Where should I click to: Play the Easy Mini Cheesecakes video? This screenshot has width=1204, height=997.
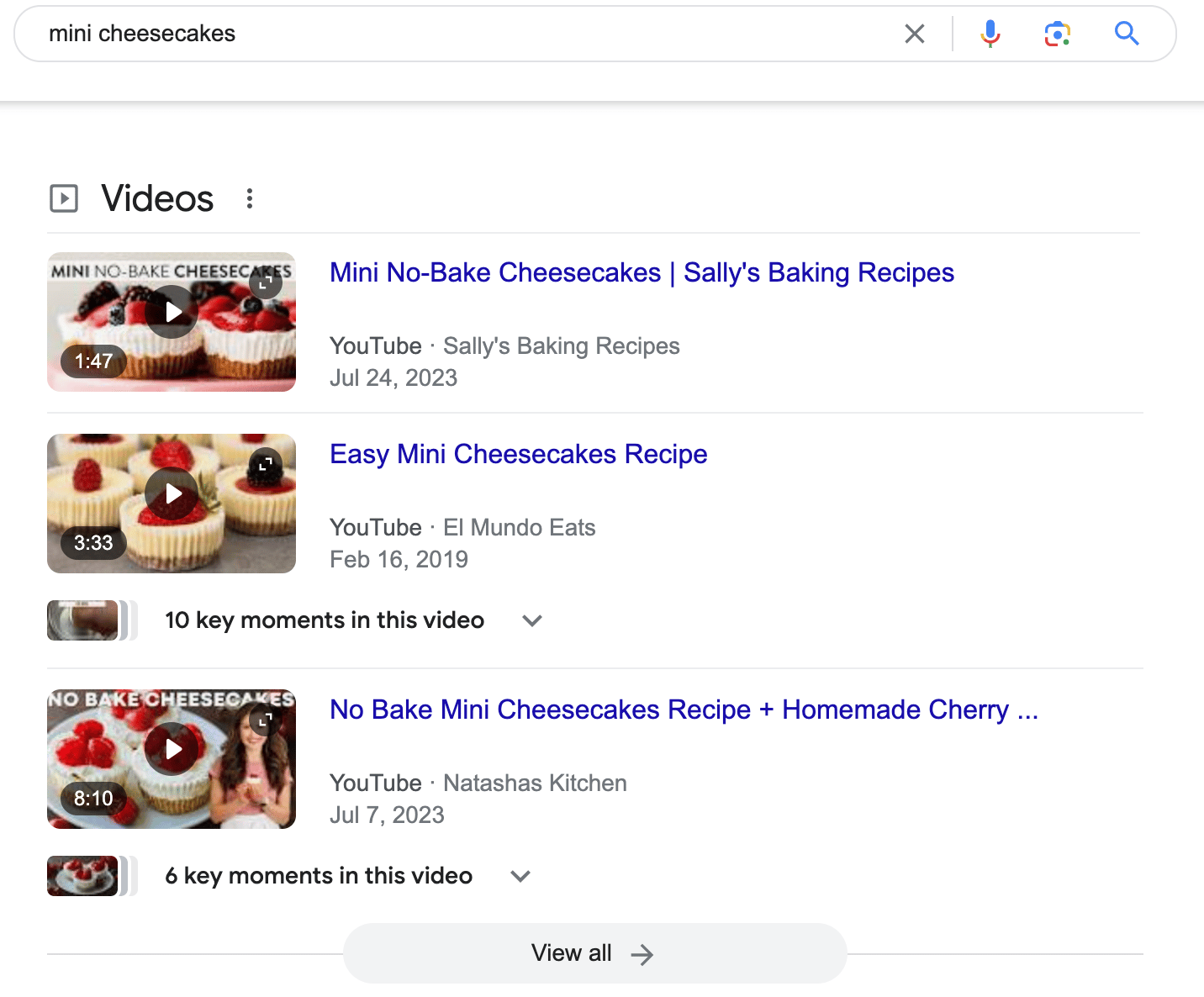(172, 493)
